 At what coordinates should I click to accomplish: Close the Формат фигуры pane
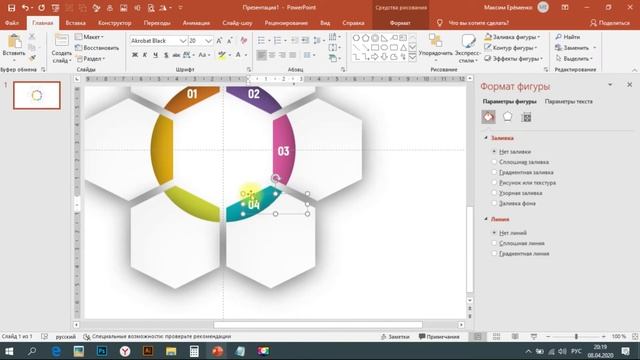(629, 84)
